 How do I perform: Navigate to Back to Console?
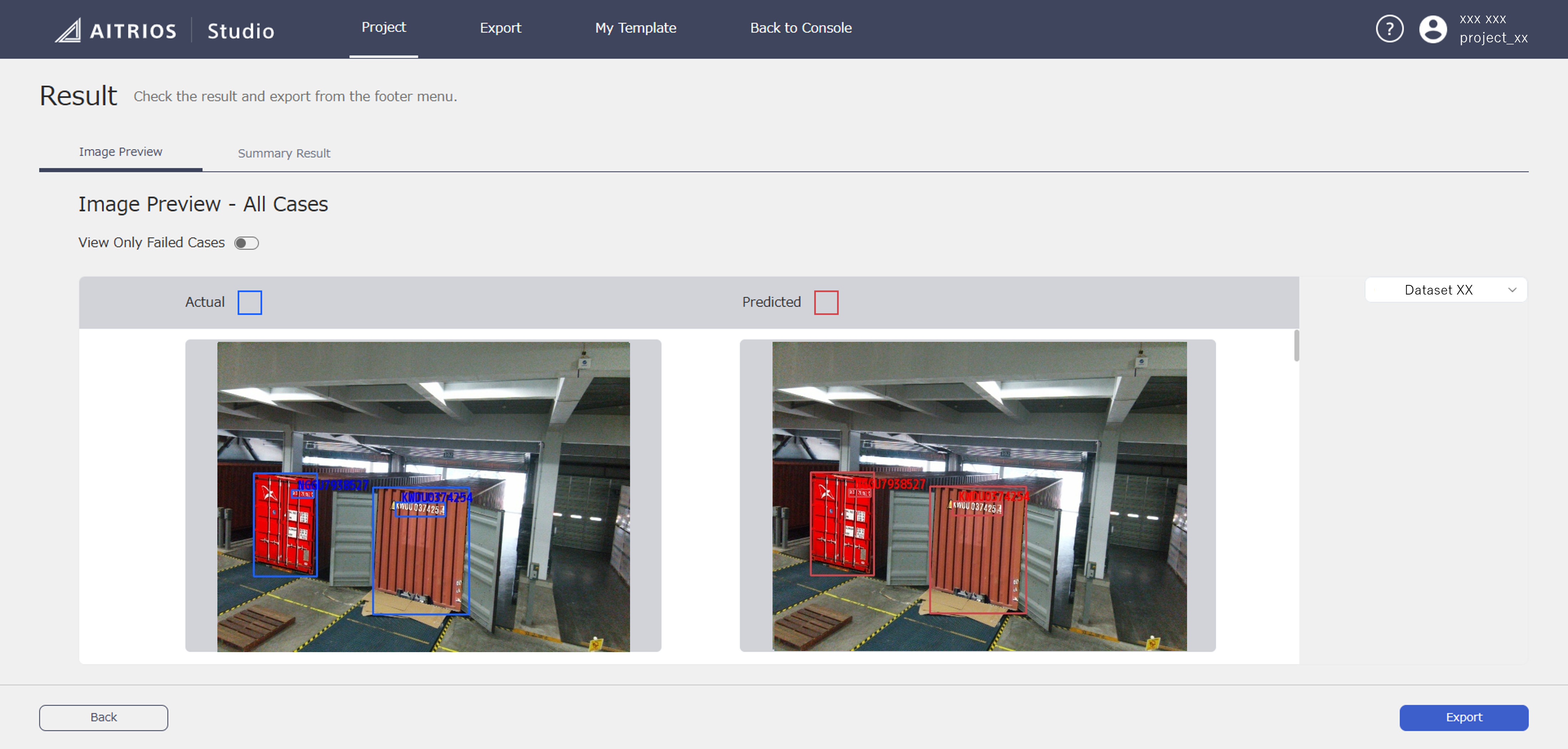(x=801, y=28)
